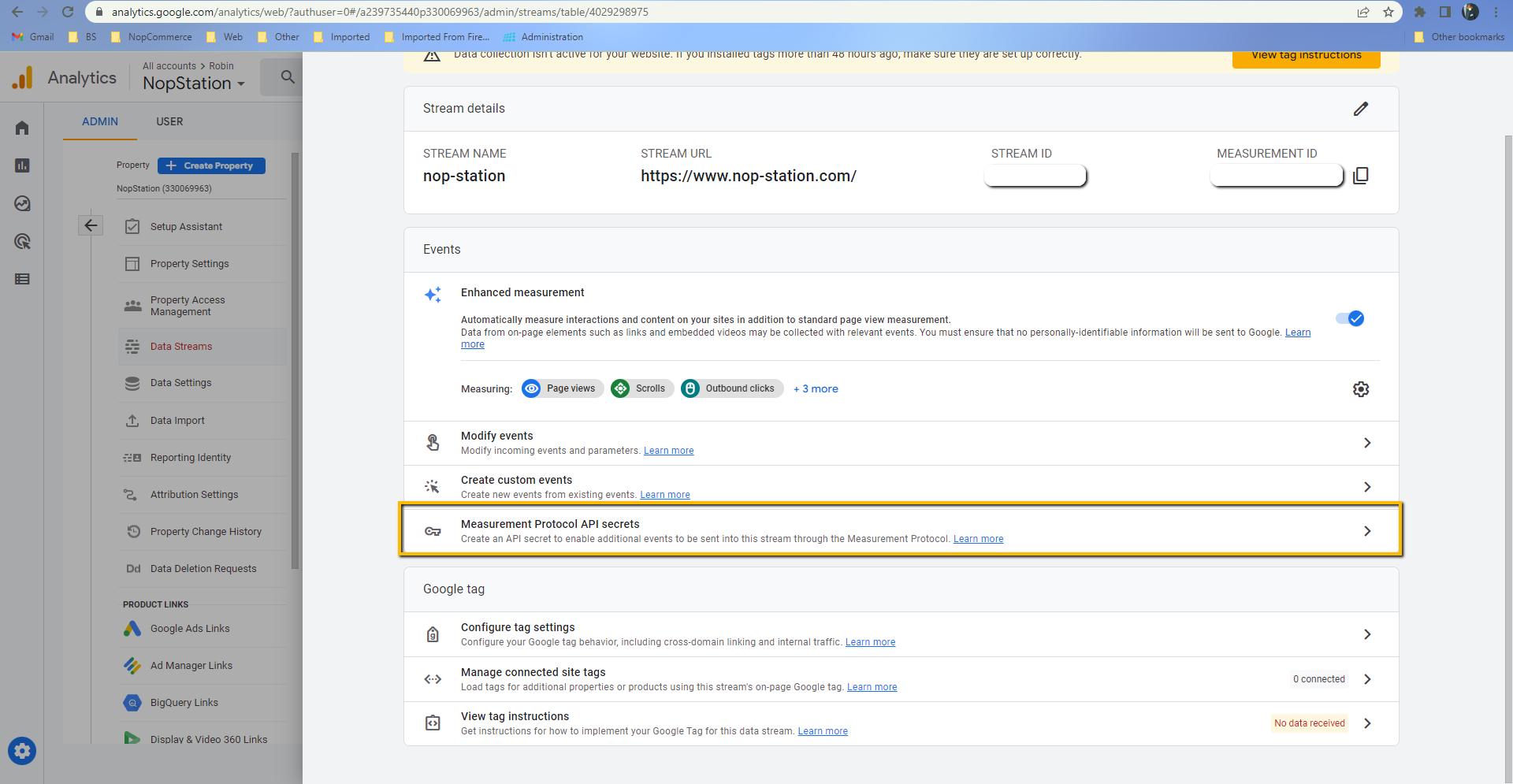Open Data Streams menu item
Screen dimensions: 1513x784
(x=203, y=347)
